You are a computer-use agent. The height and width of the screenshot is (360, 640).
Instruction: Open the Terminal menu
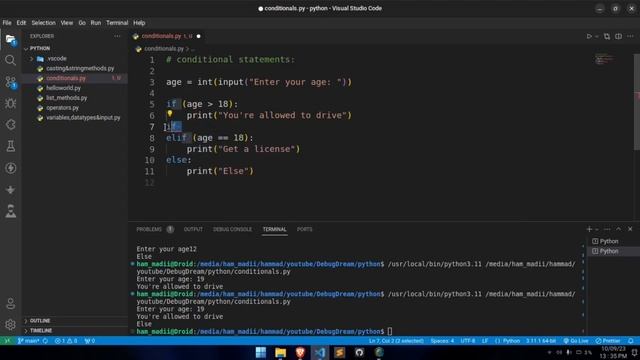point(117,23)
